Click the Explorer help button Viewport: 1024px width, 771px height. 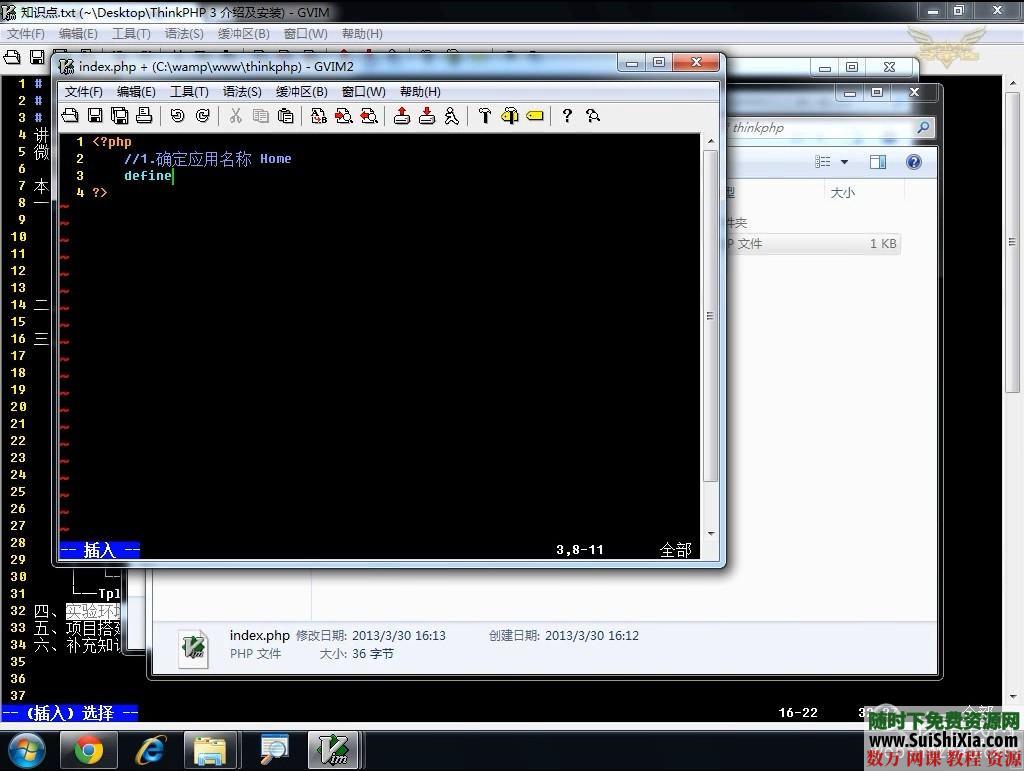913,162
